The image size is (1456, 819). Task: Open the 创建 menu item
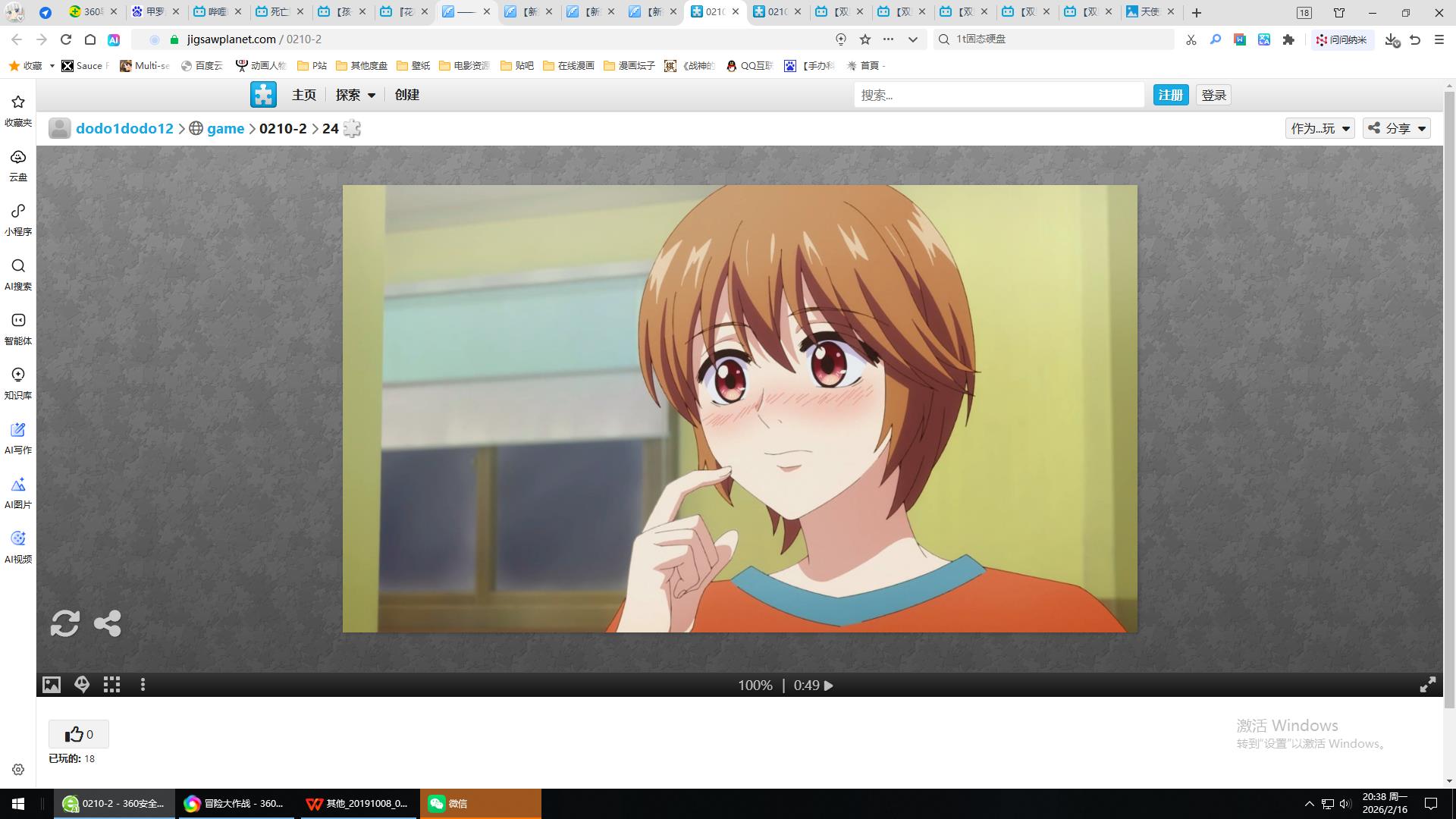pos(406,95)
